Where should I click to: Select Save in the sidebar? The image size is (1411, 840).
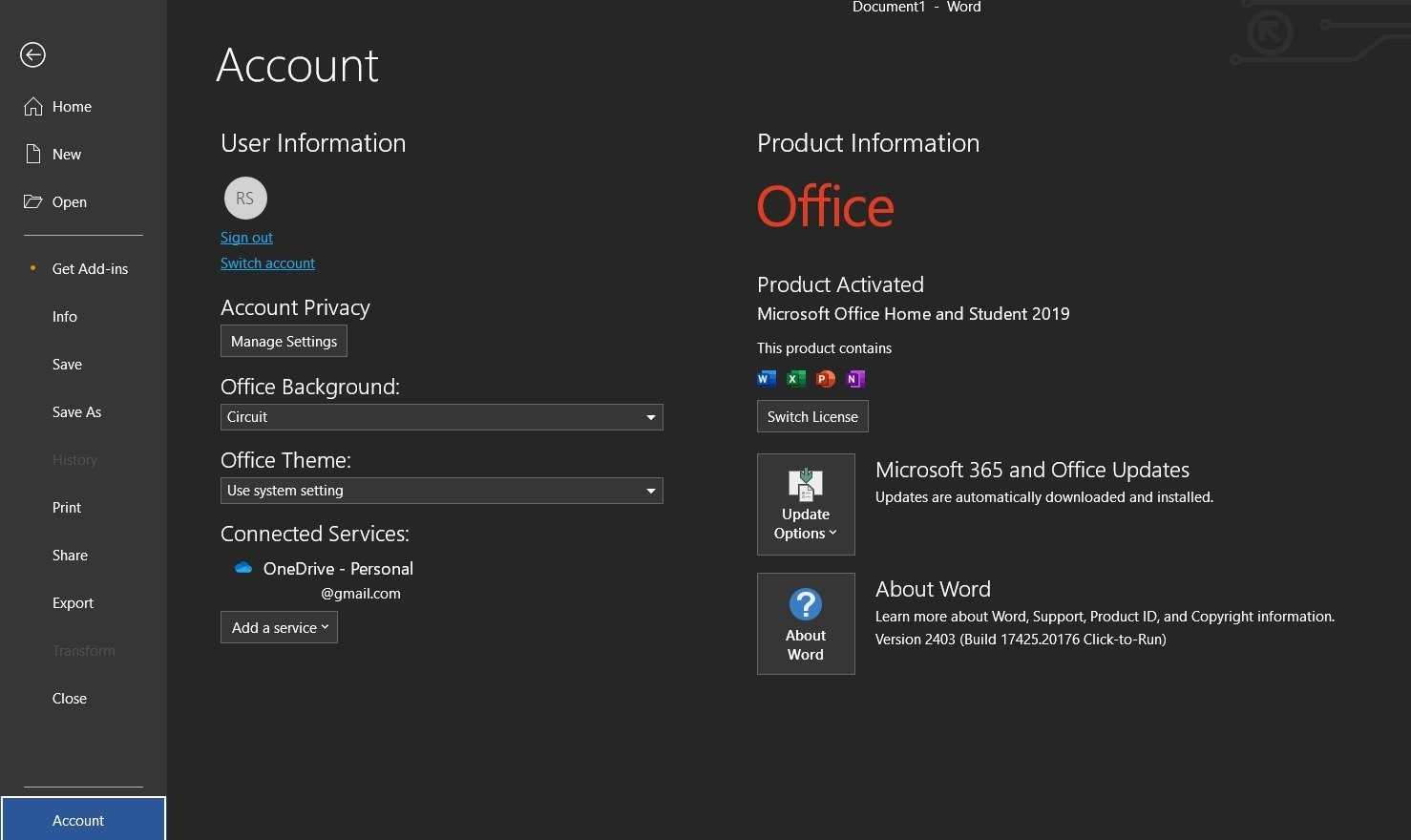click(x=83, y=364)
